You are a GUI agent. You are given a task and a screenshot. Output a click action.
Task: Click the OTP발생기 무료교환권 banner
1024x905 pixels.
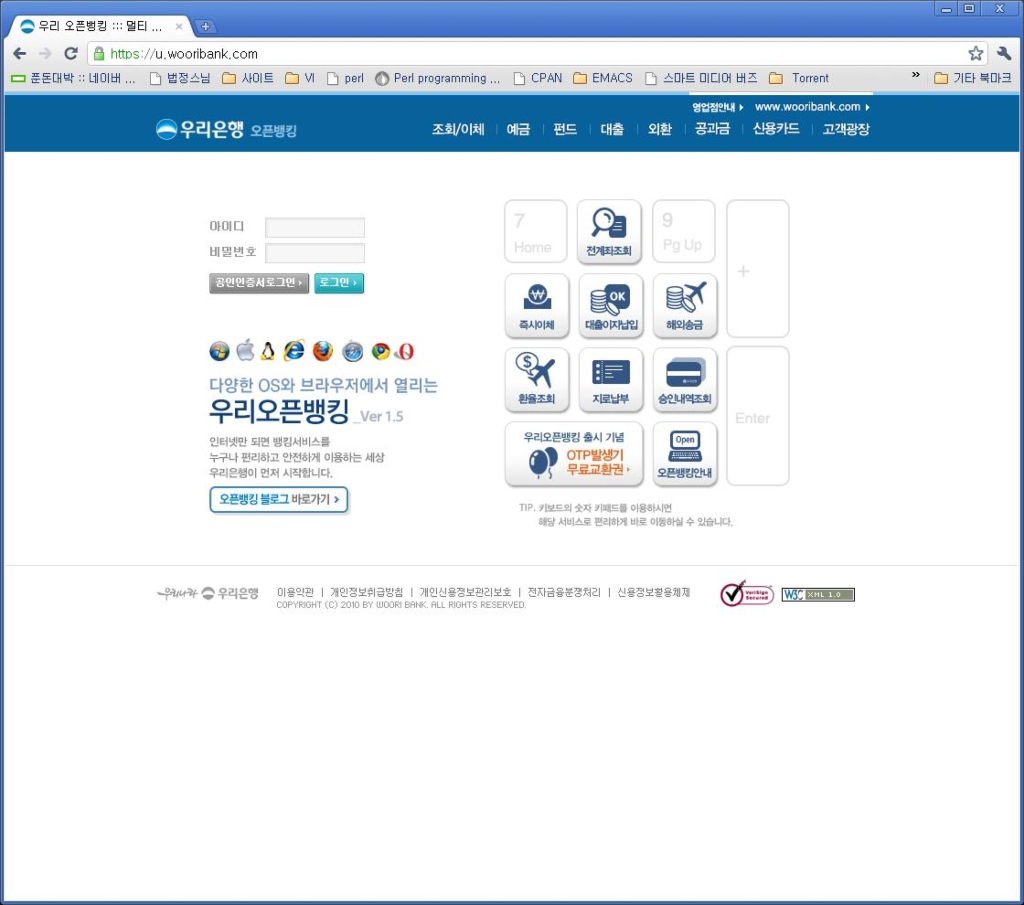574,454
